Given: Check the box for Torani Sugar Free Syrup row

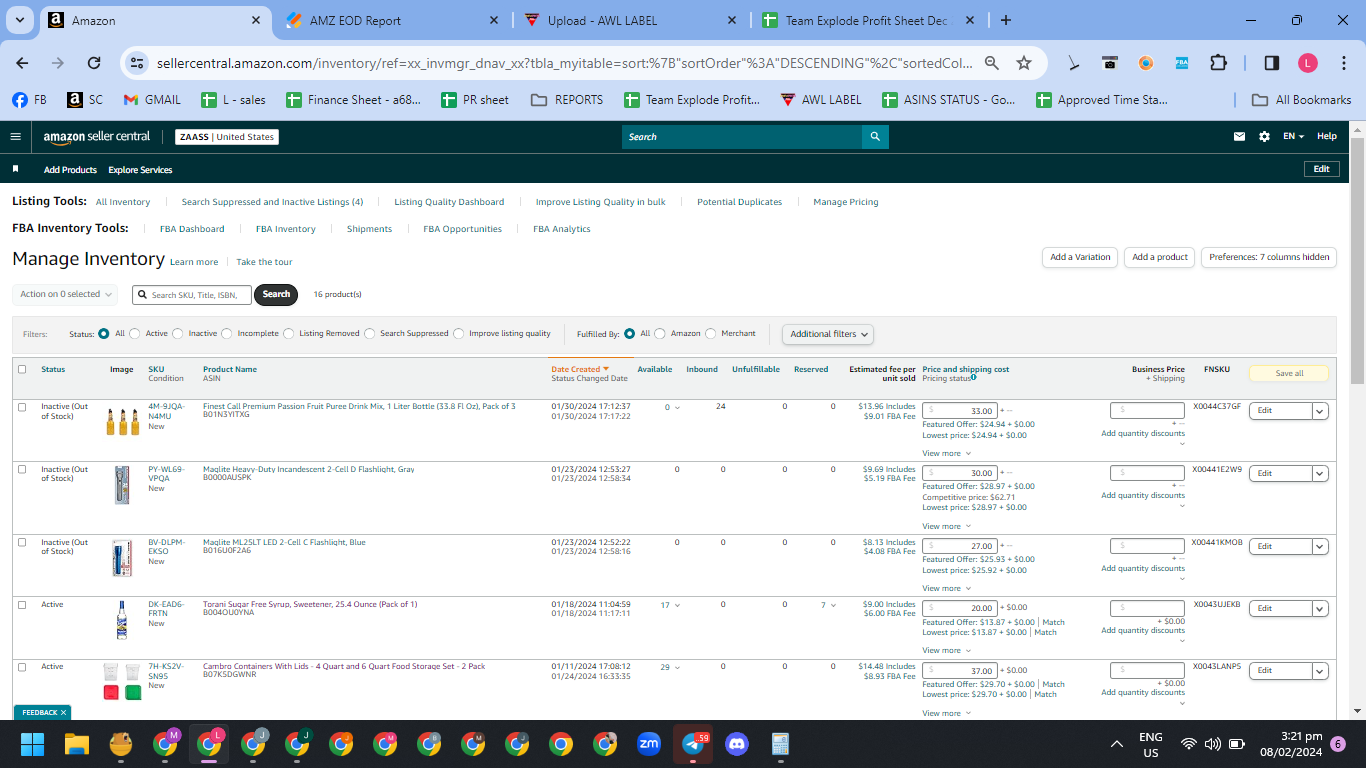Looking at the screenshot, I should point(22,604).
